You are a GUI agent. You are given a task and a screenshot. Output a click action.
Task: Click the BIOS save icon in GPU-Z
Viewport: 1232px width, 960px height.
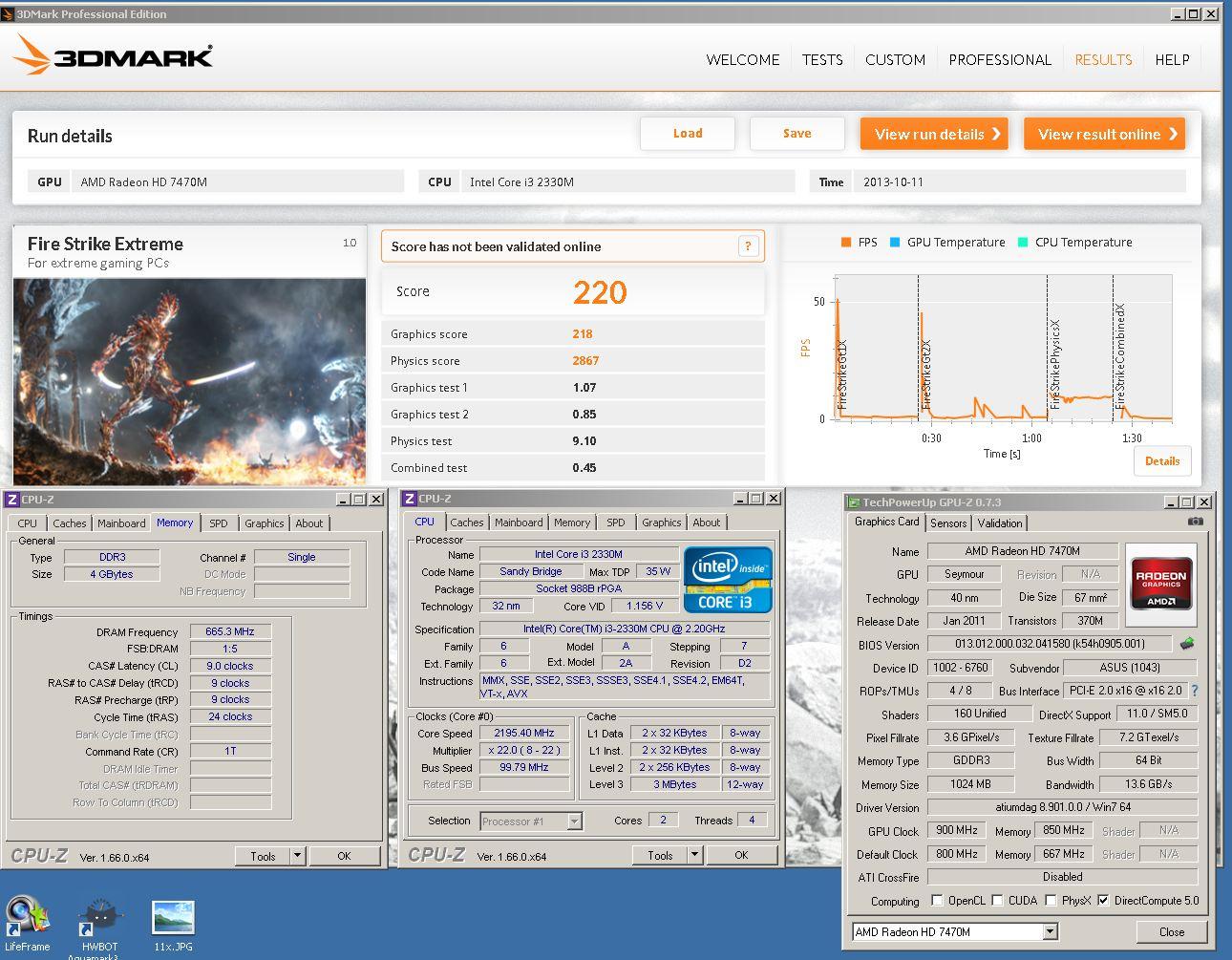[x=1187, y=644]
